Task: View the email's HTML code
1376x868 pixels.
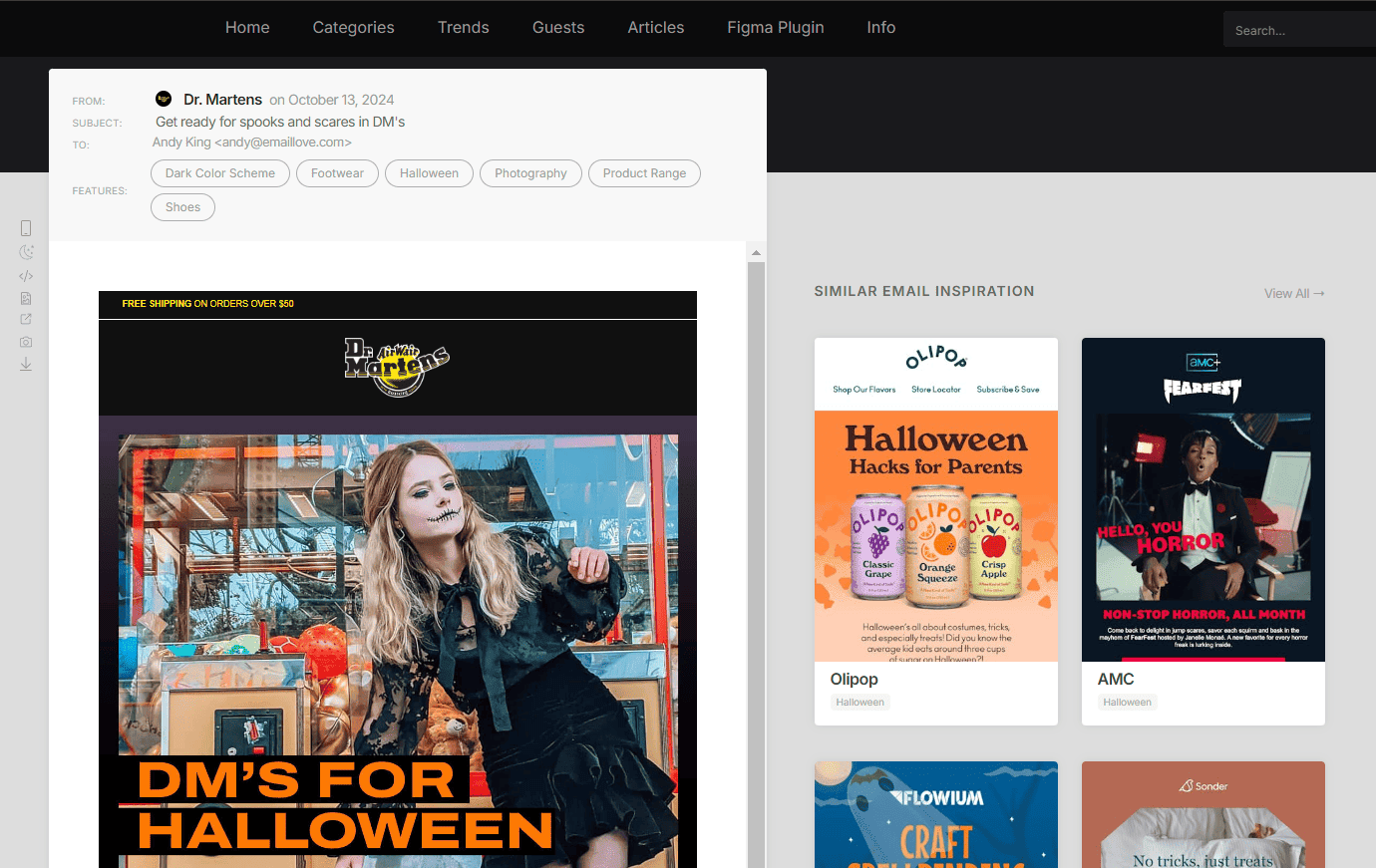Action: (25, 275)
